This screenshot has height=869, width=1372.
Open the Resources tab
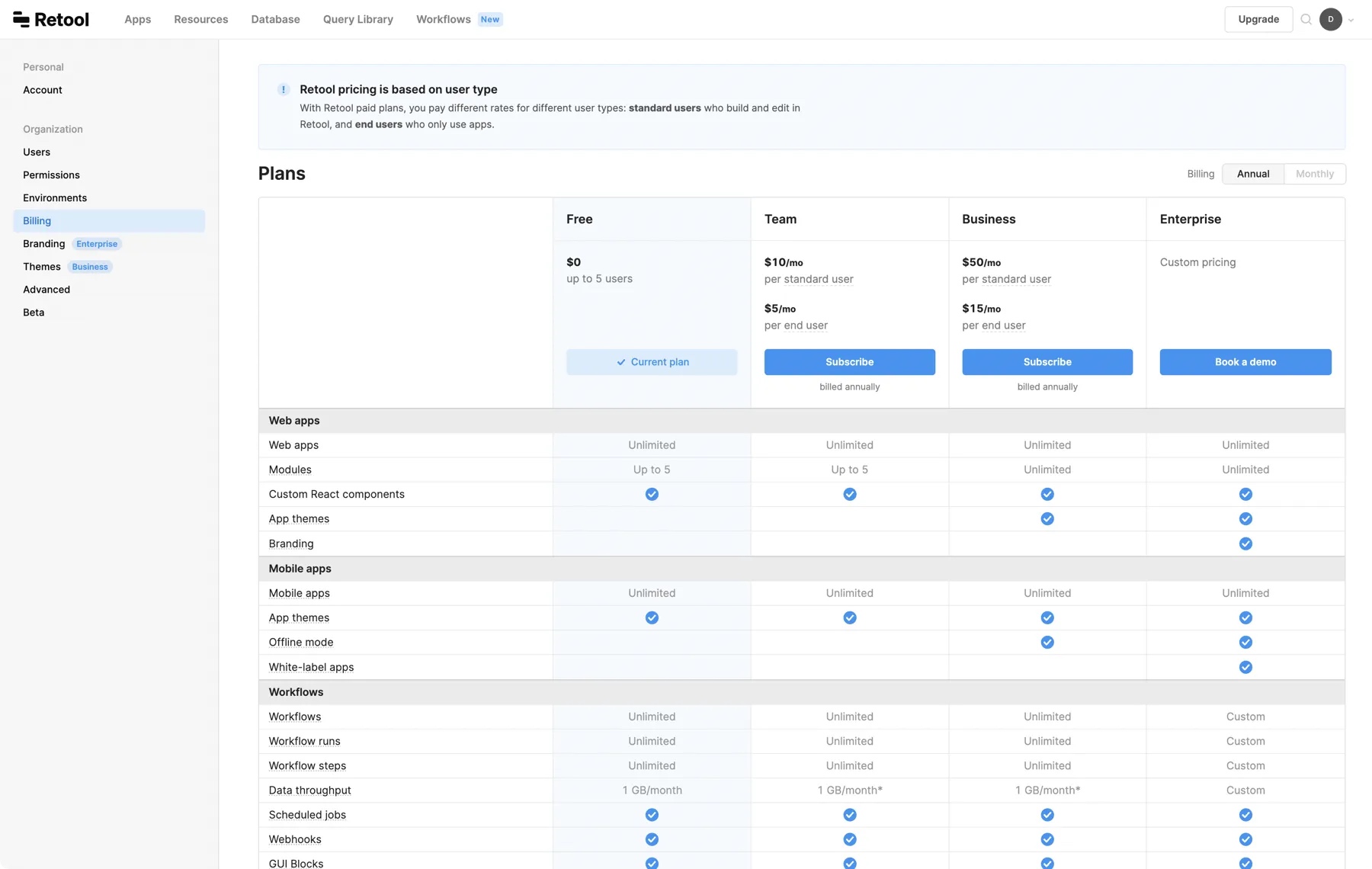coord(200,19)
